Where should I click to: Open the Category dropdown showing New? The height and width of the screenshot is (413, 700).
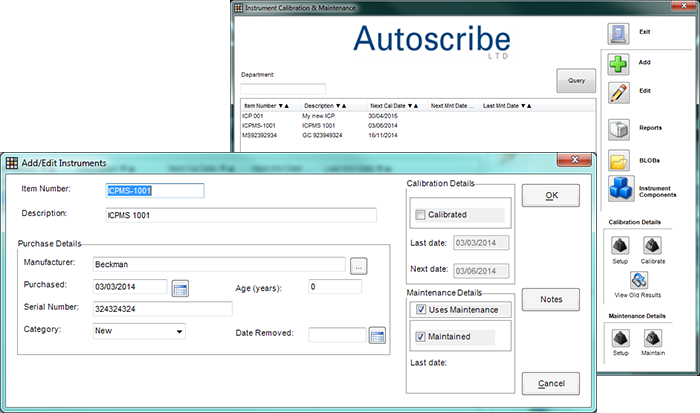(139, 331)
